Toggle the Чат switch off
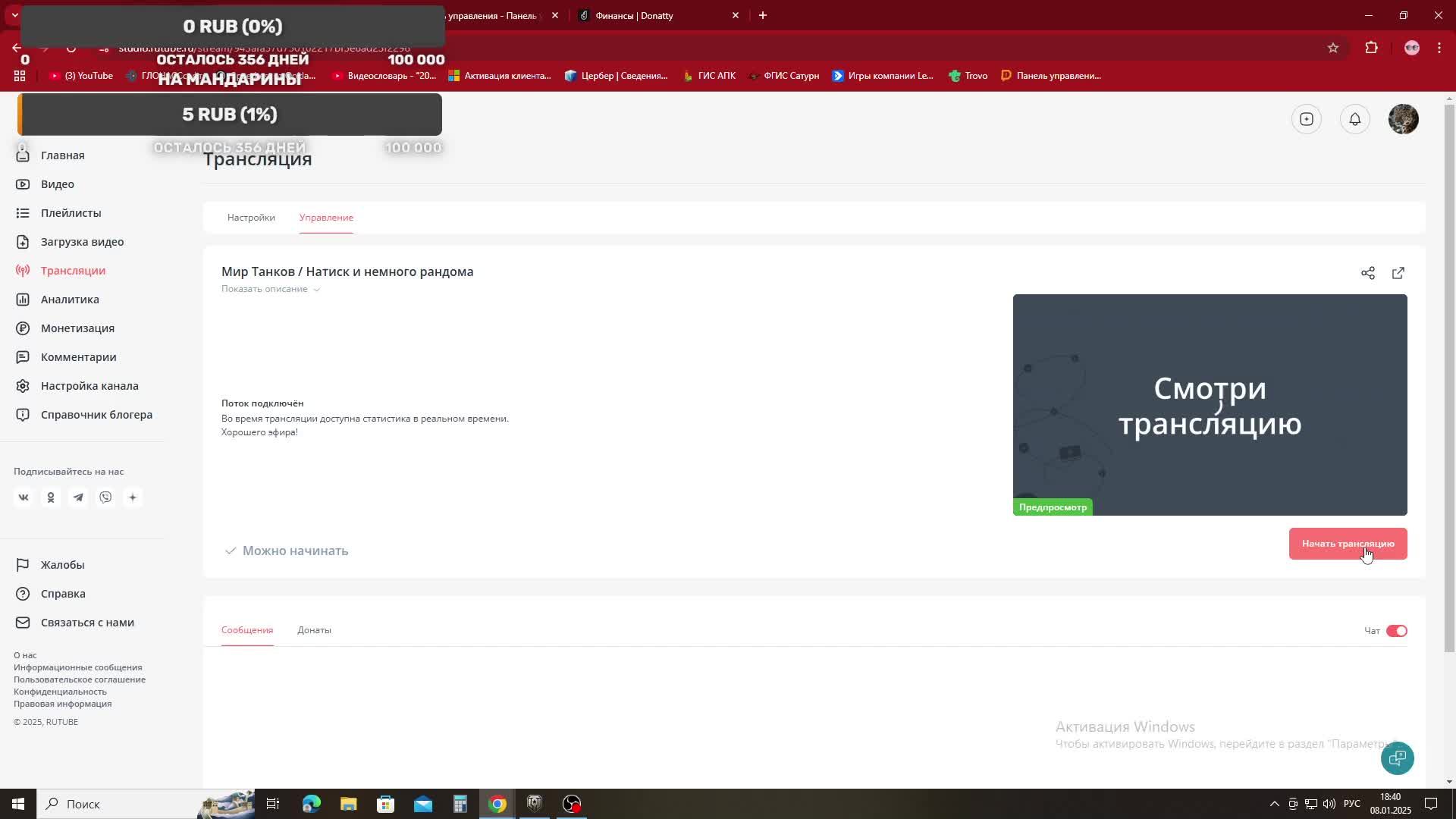 [x=1396, y=631]
